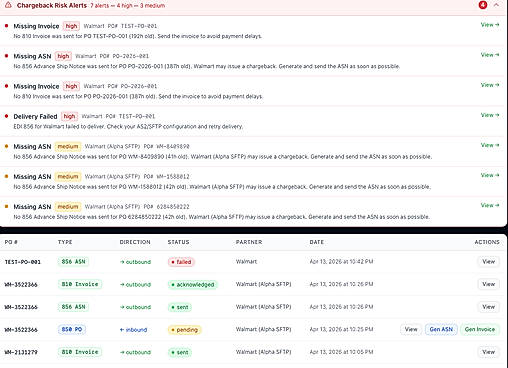Click View button for WM-3522366 810 Invoice row
The width and height of the screenshot is (508, 368).
click(488, 284)
